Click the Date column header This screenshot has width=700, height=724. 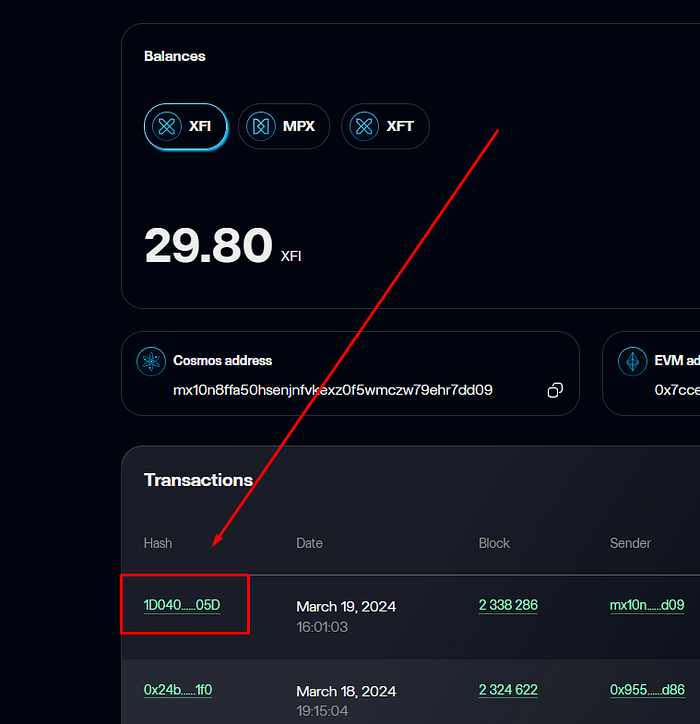[x=309, y=543]
